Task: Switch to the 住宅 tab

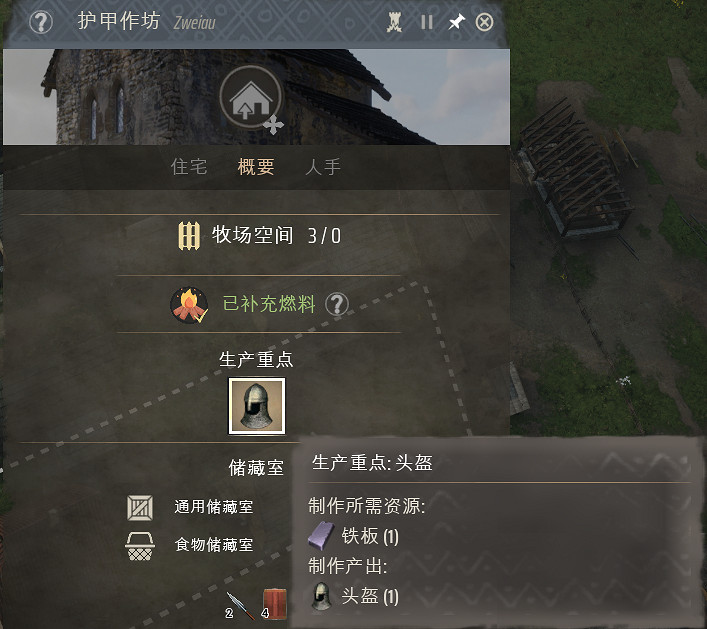Action: click(189, 167)
